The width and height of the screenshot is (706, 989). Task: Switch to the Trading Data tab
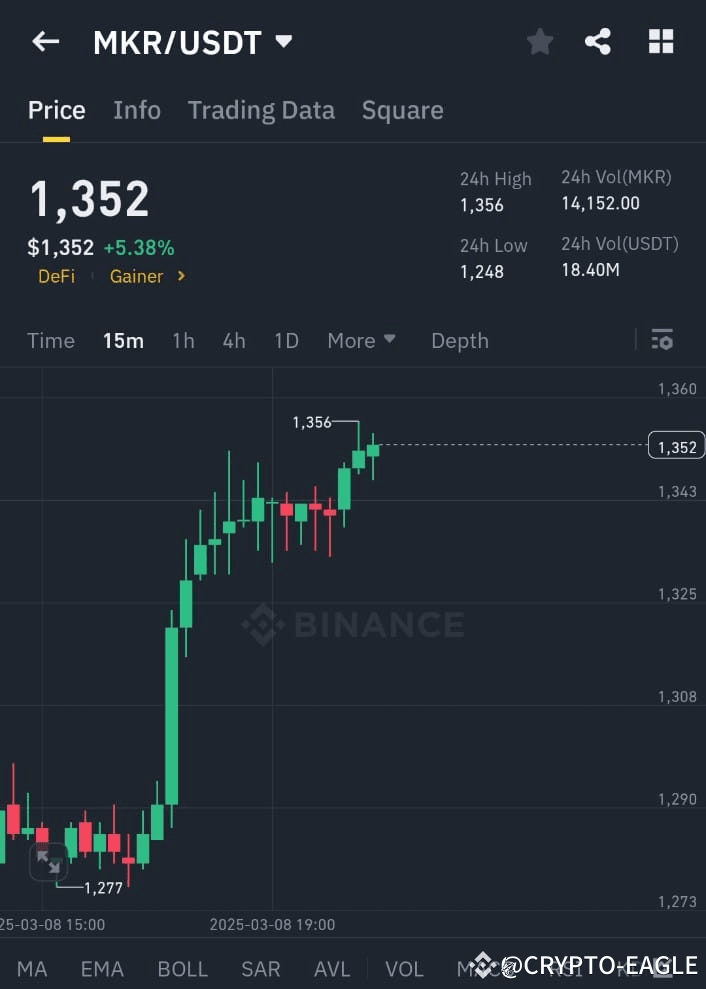coord(261,110)
